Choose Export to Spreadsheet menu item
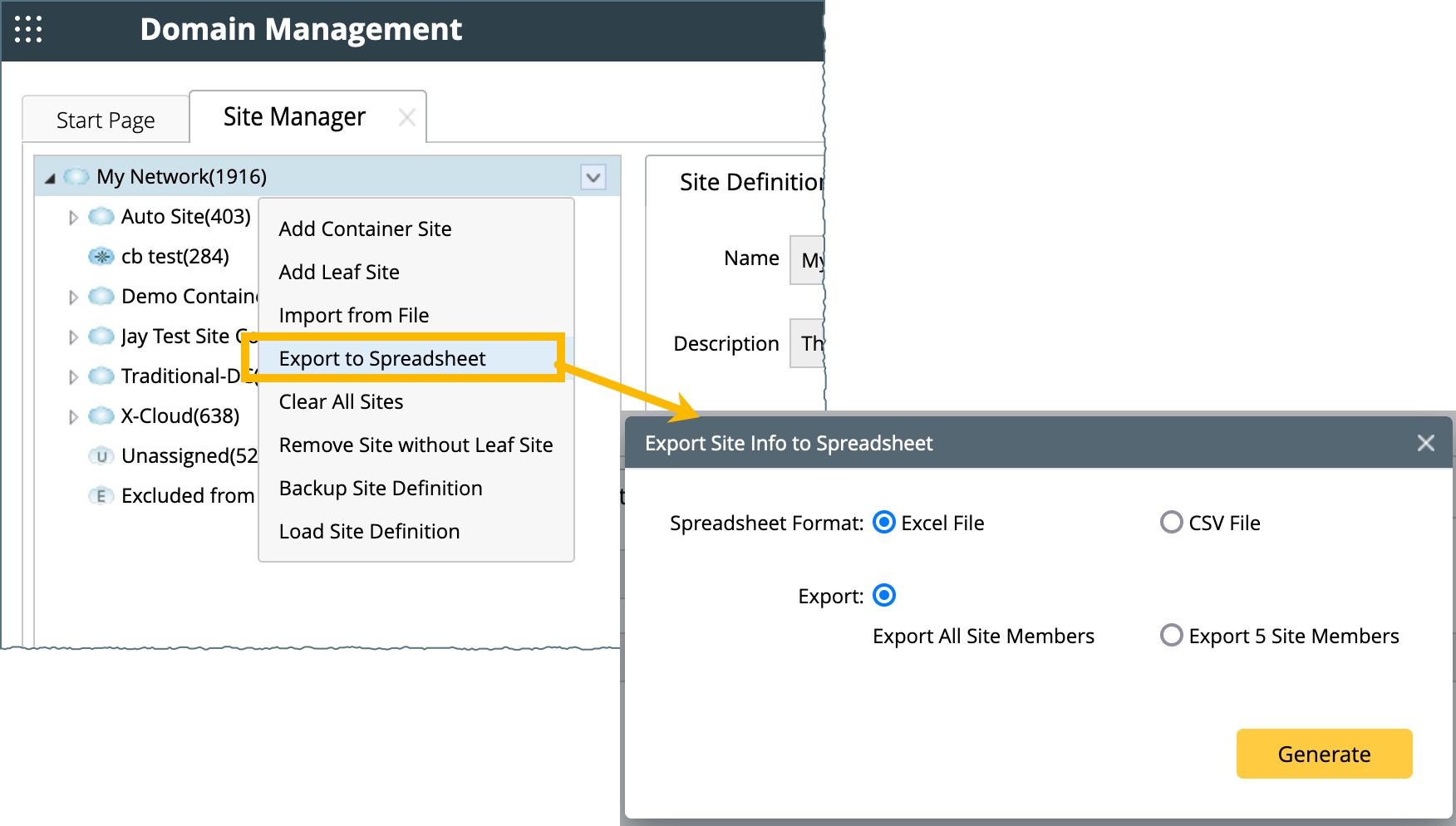This screenshot has width=1456, height=826. (x=382, y=359)
